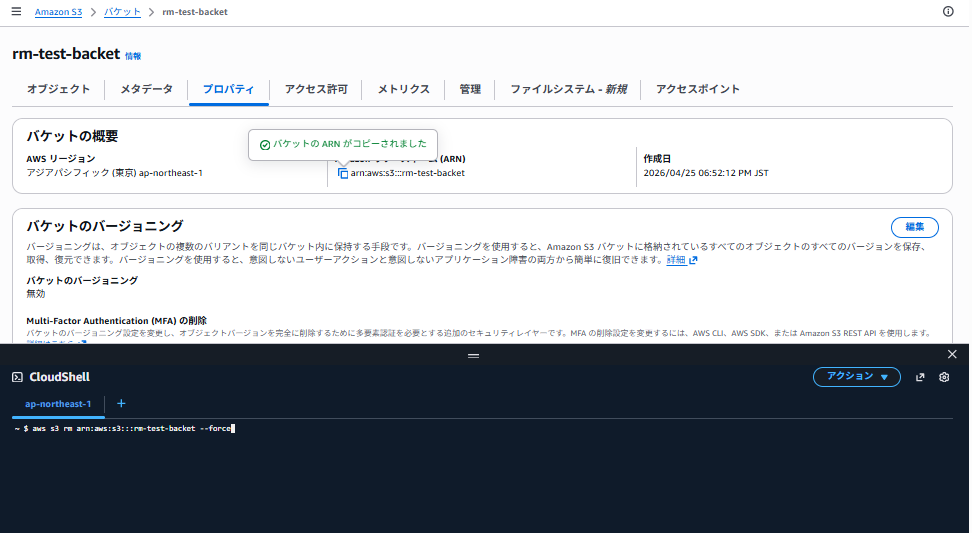Open the info panel icon at top right
The image size is (972, 533).
click(x=948, y=11)
